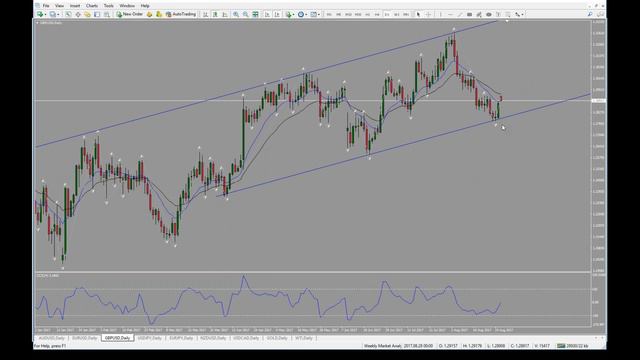Image resolution: width=640 pixels, height=360 pixels.
Task: Show the Navigator panel icon
Action: [87, 14]
